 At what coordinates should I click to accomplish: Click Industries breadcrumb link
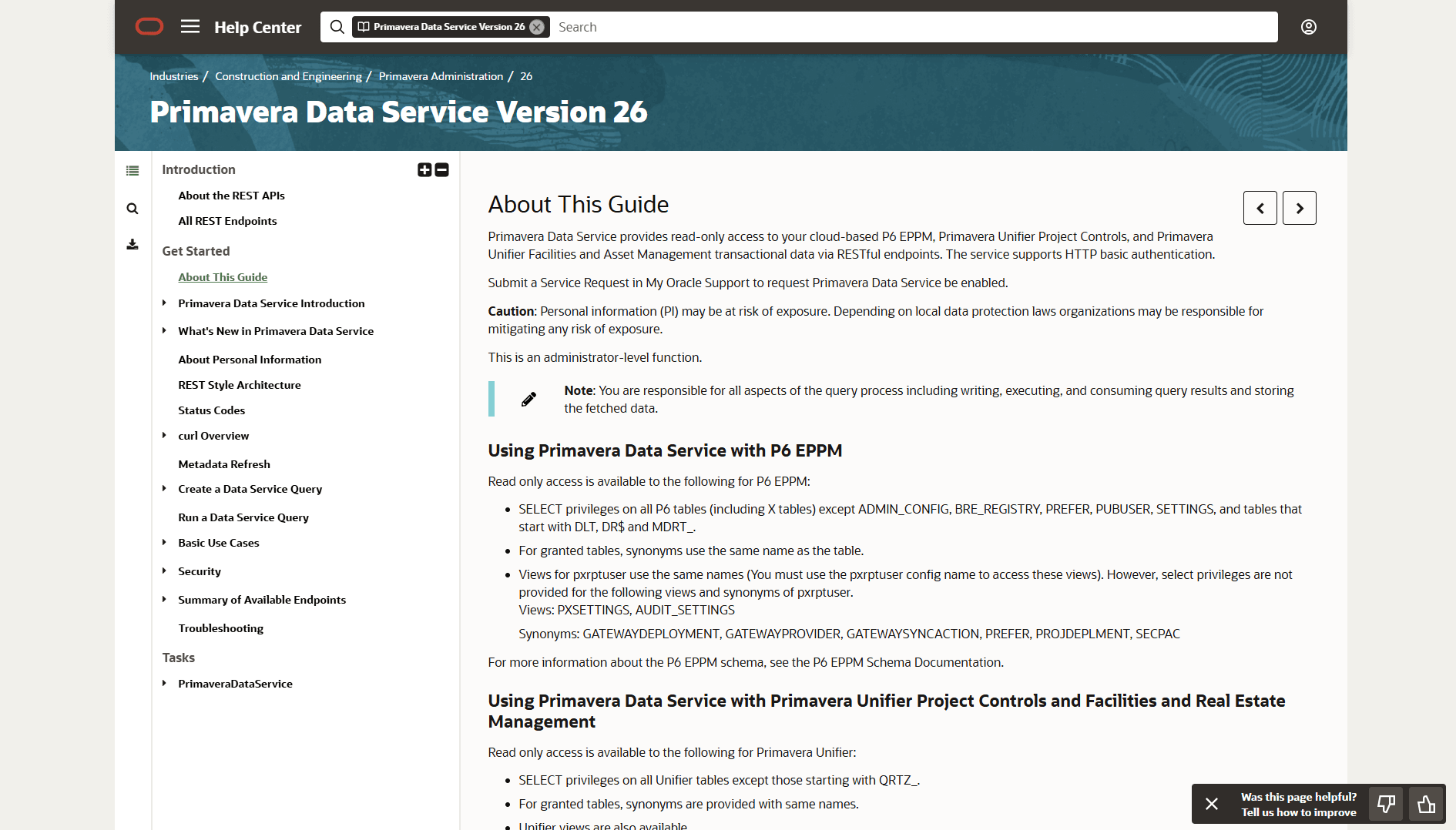click(x=174, y=76)
